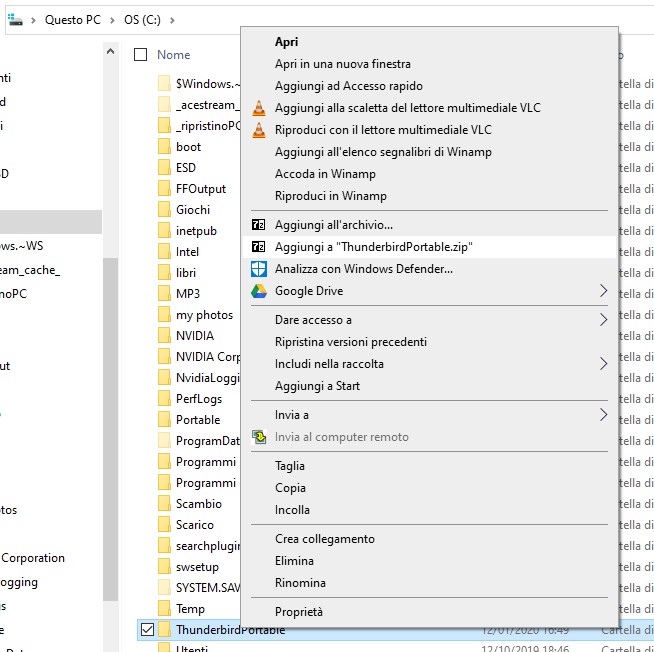Select 'Incolla' in the context menu
Viewport: 654px width, 652px height.
(x=429, y=510)
